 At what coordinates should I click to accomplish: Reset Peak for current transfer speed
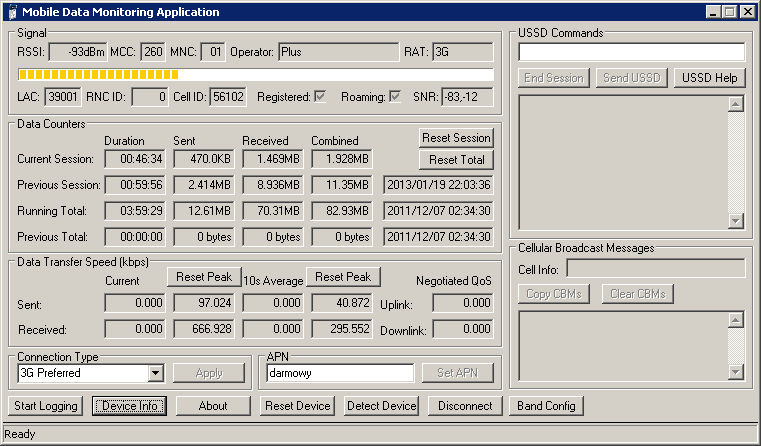coord(203,277)
